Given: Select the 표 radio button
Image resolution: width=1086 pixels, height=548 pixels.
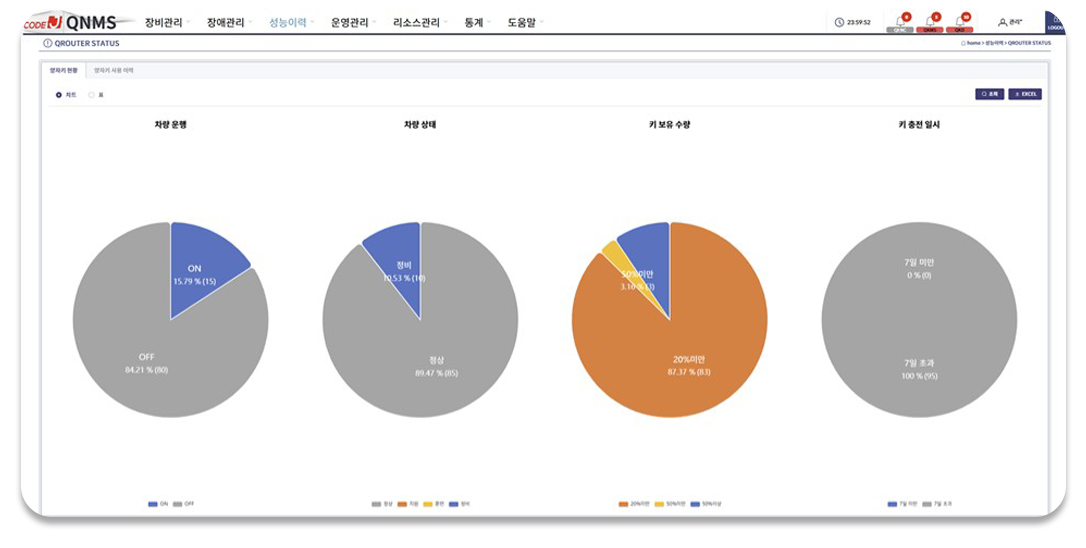Looking at the screenshot, I should (91, 95).
